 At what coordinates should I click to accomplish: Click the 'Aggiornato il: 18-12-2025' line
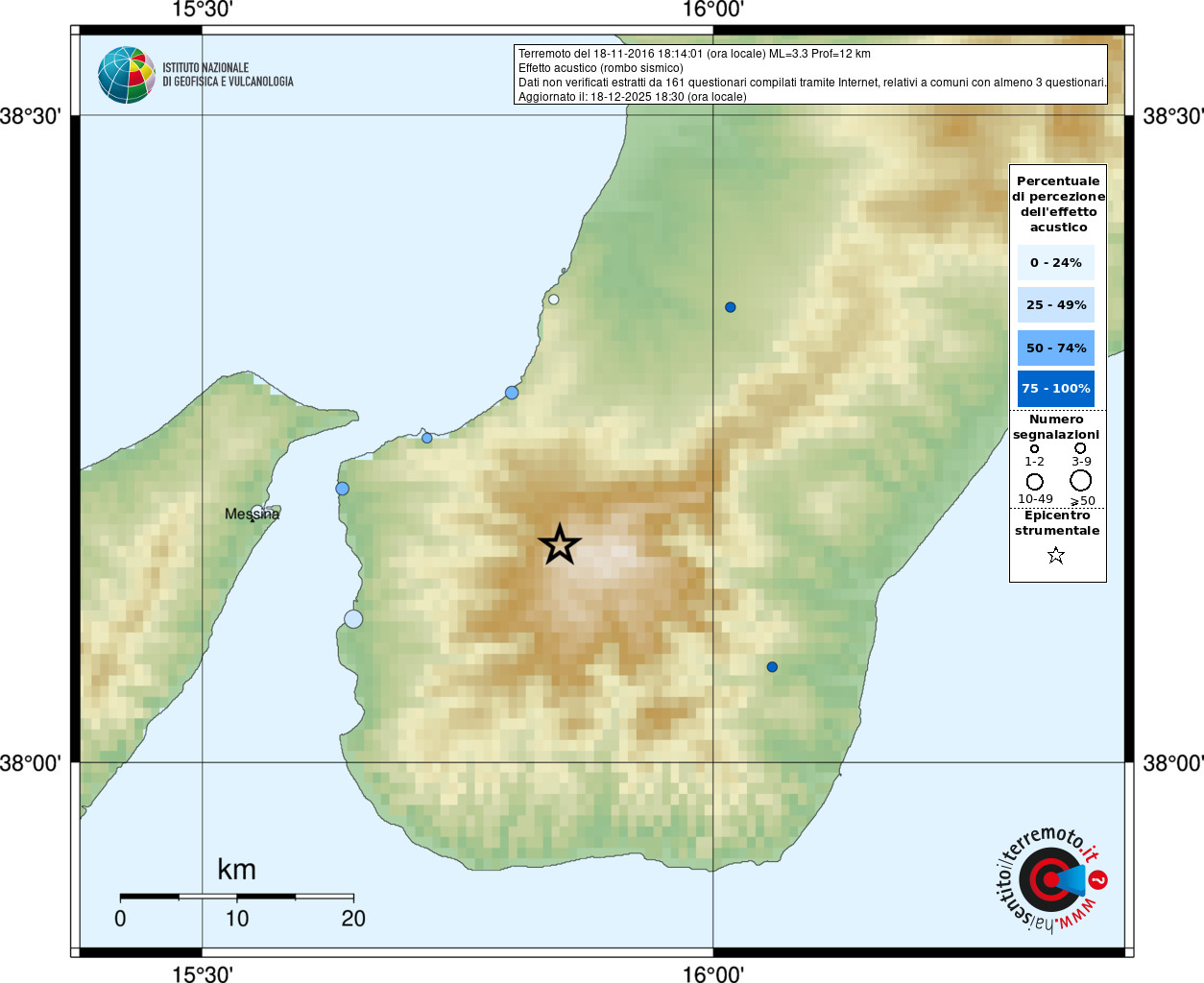click(x=633, y=97)
